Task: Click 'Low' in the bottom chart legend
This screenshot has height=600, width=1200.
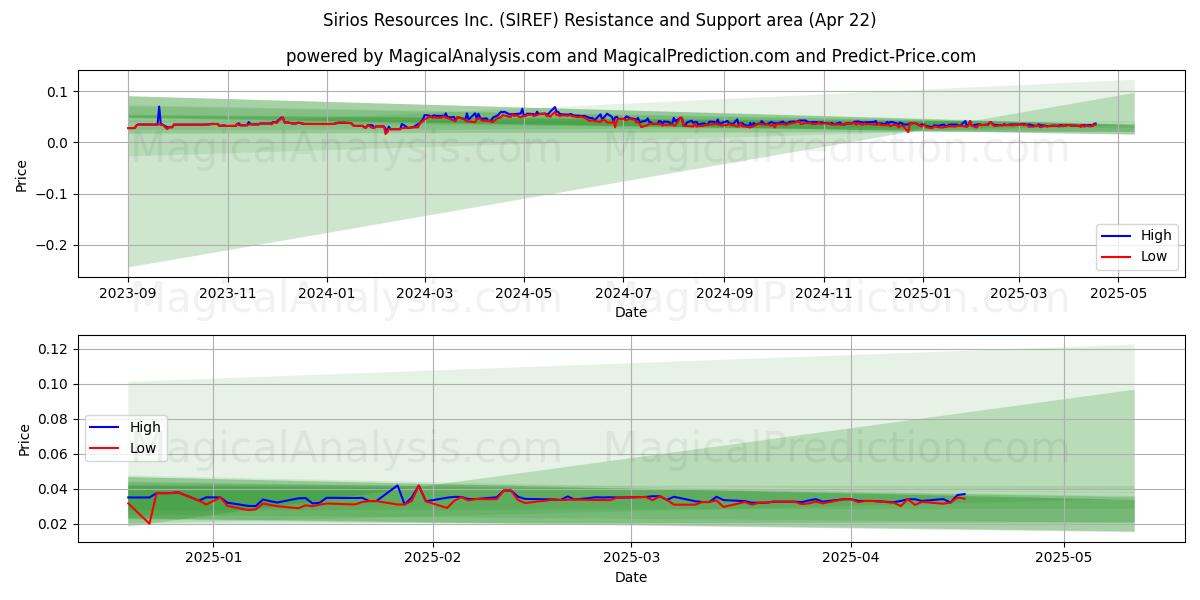Action: coord(143,448)
